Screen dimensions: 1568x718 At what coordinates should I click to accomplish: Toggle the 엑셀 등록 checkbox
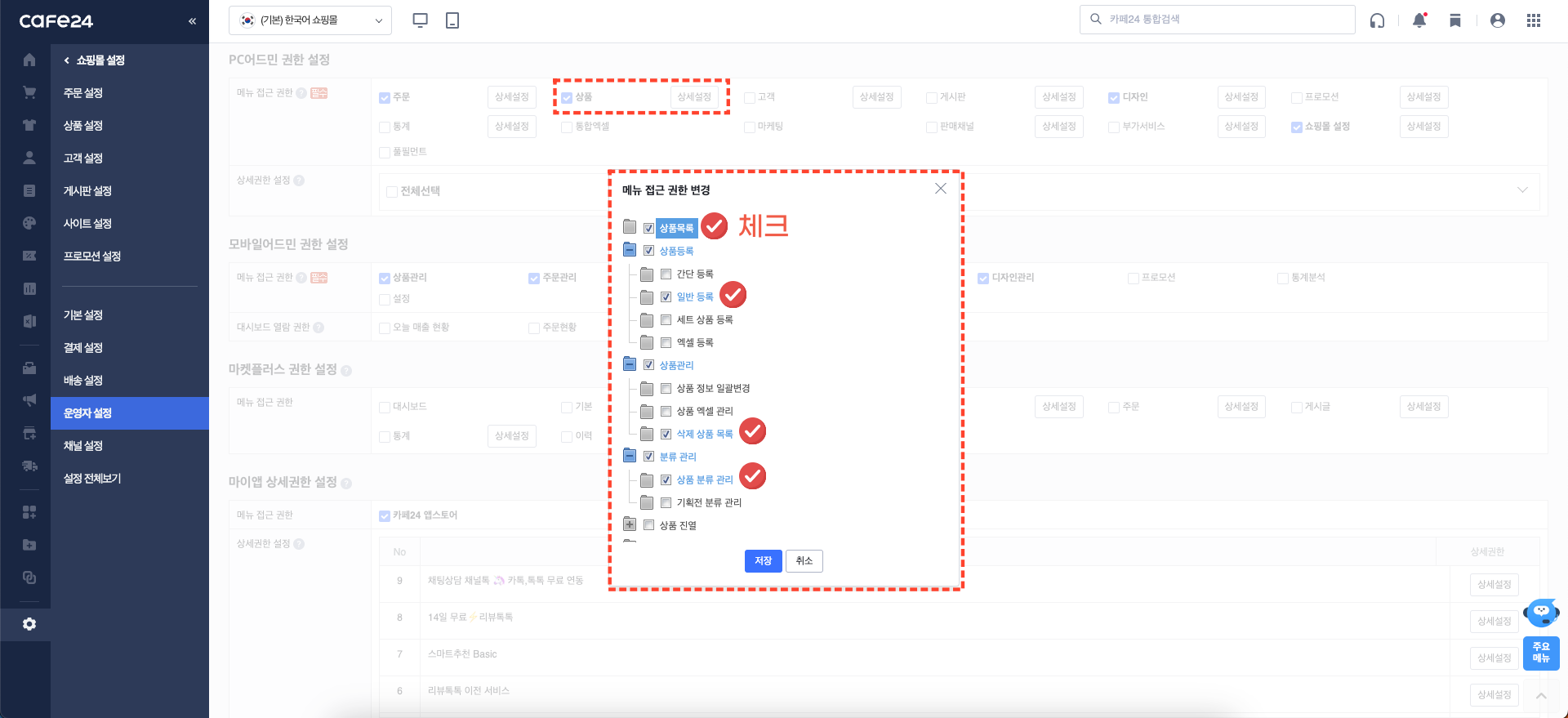pyautogui.click(x=666, y=343)
